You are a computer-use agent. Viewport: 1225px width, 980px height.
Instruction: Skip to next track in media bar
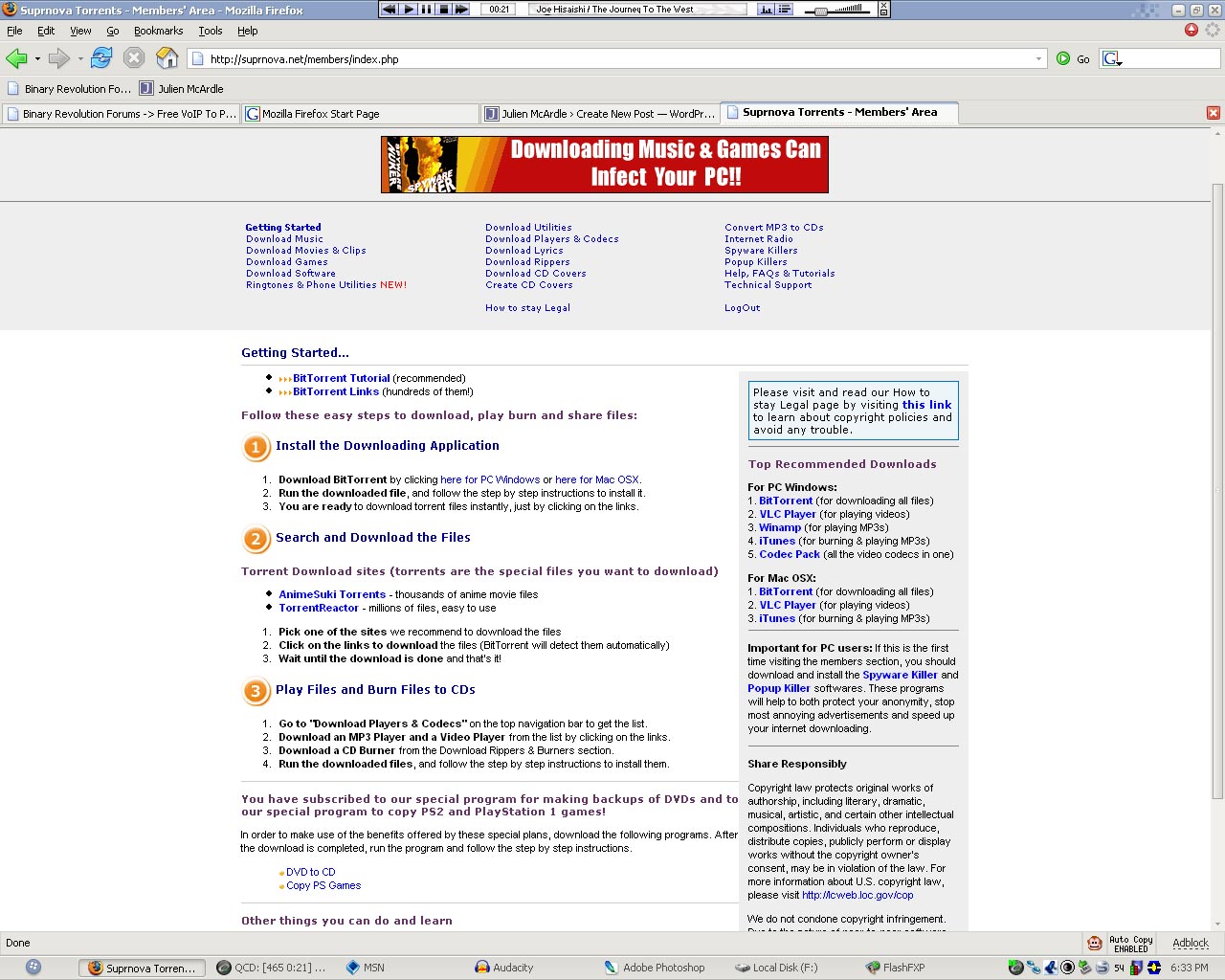click(461, 9)
